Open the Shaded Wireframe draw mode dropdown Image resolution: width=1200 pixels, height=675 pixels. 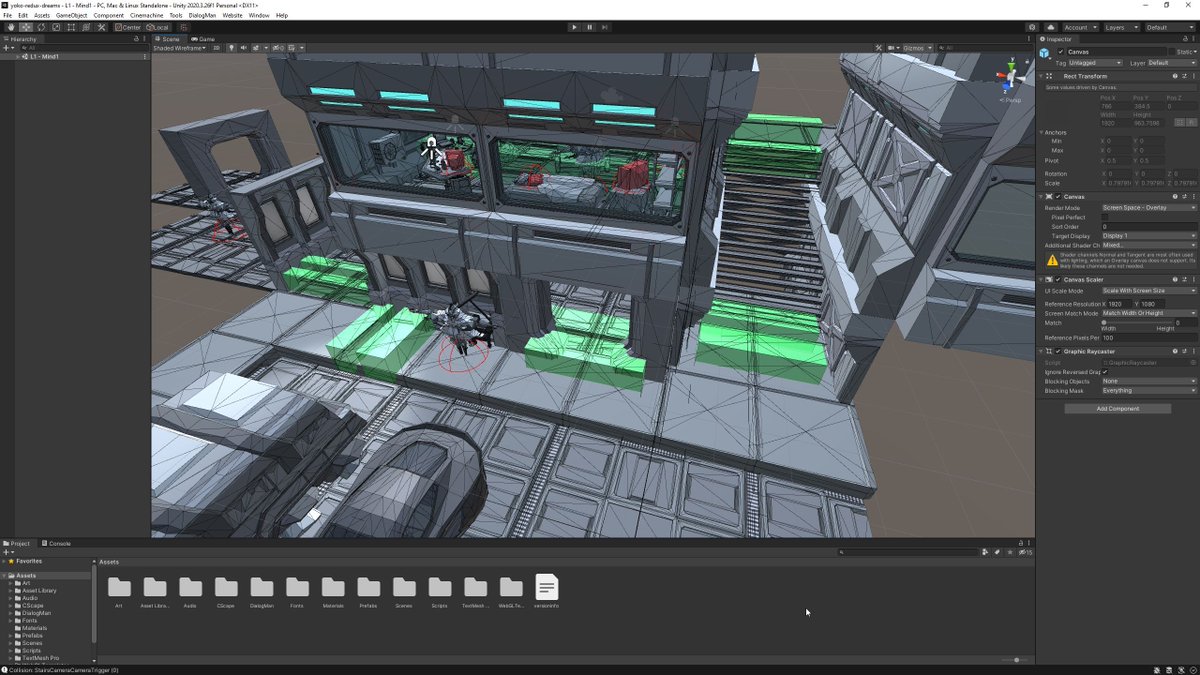(x=180, y=48)
